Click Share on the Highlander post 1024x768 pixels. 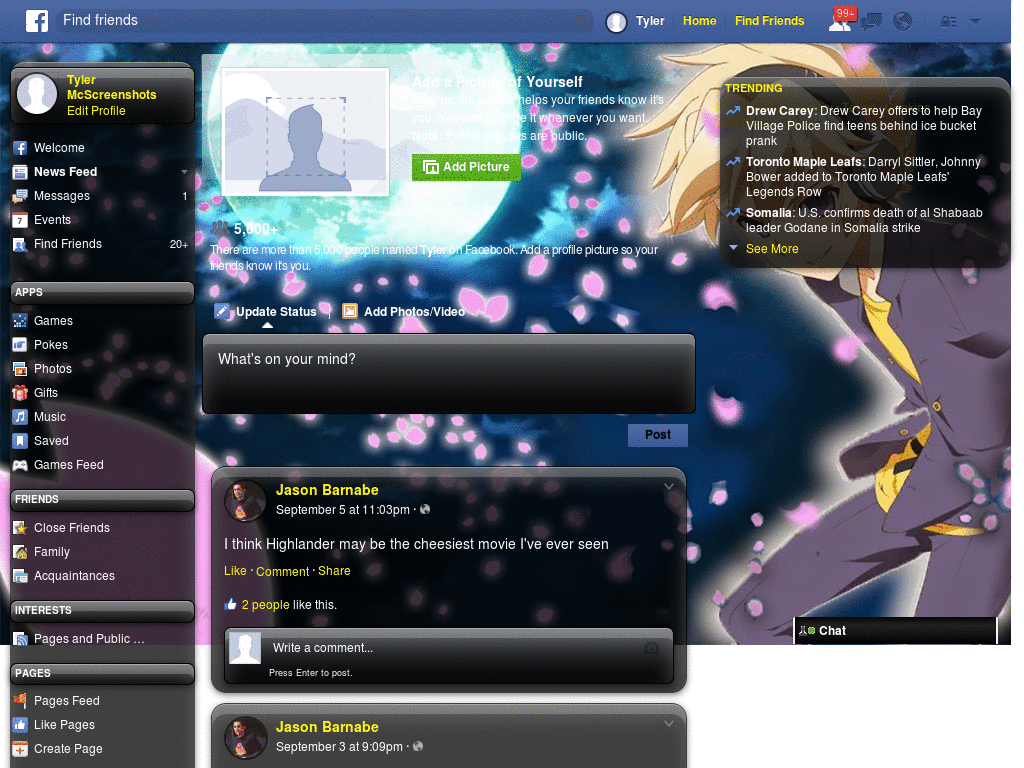(x=334, y=571)
